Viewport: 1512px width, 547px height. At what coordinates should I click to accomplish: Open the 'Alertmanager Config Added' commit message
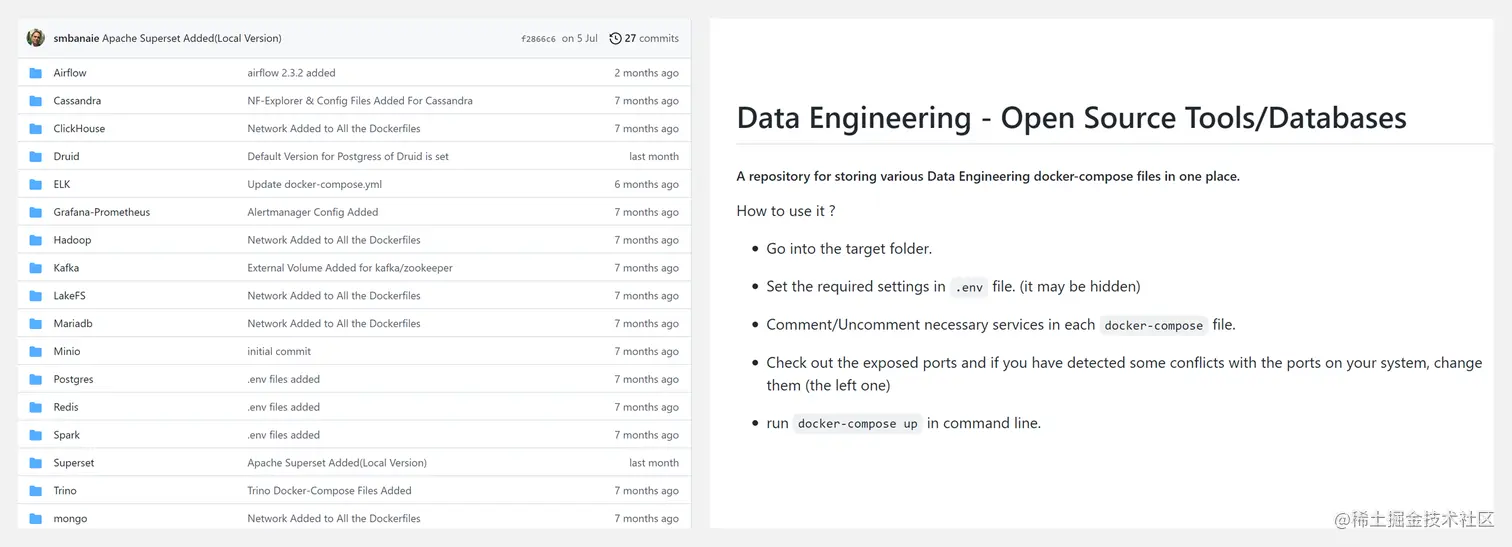312,212
